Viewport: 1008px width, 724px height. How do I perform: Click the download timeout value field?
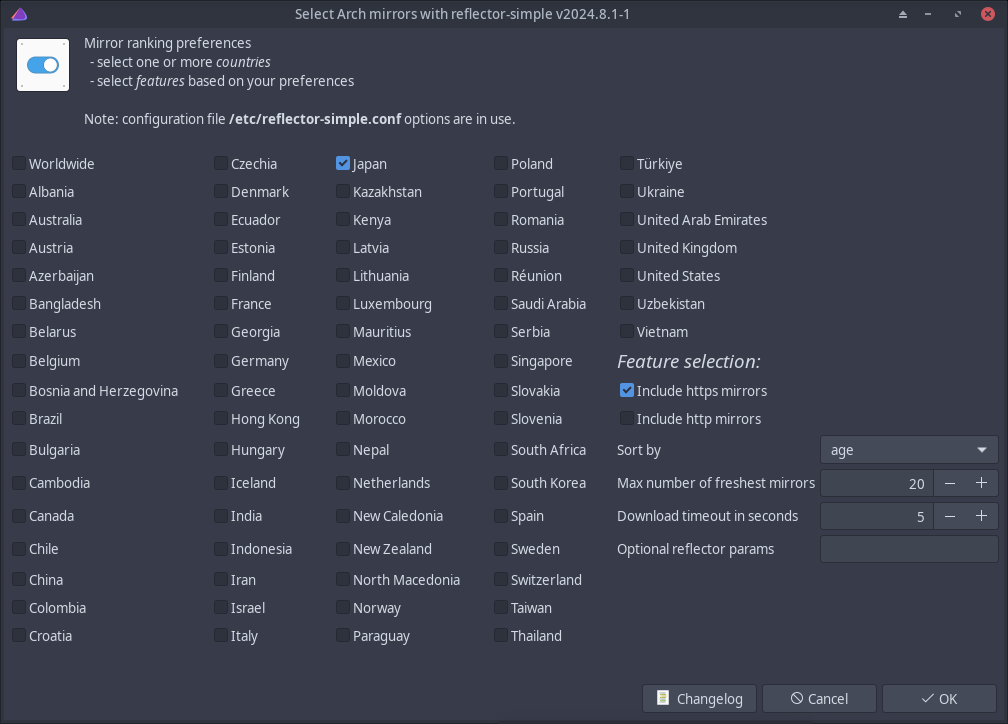[876, 517]
